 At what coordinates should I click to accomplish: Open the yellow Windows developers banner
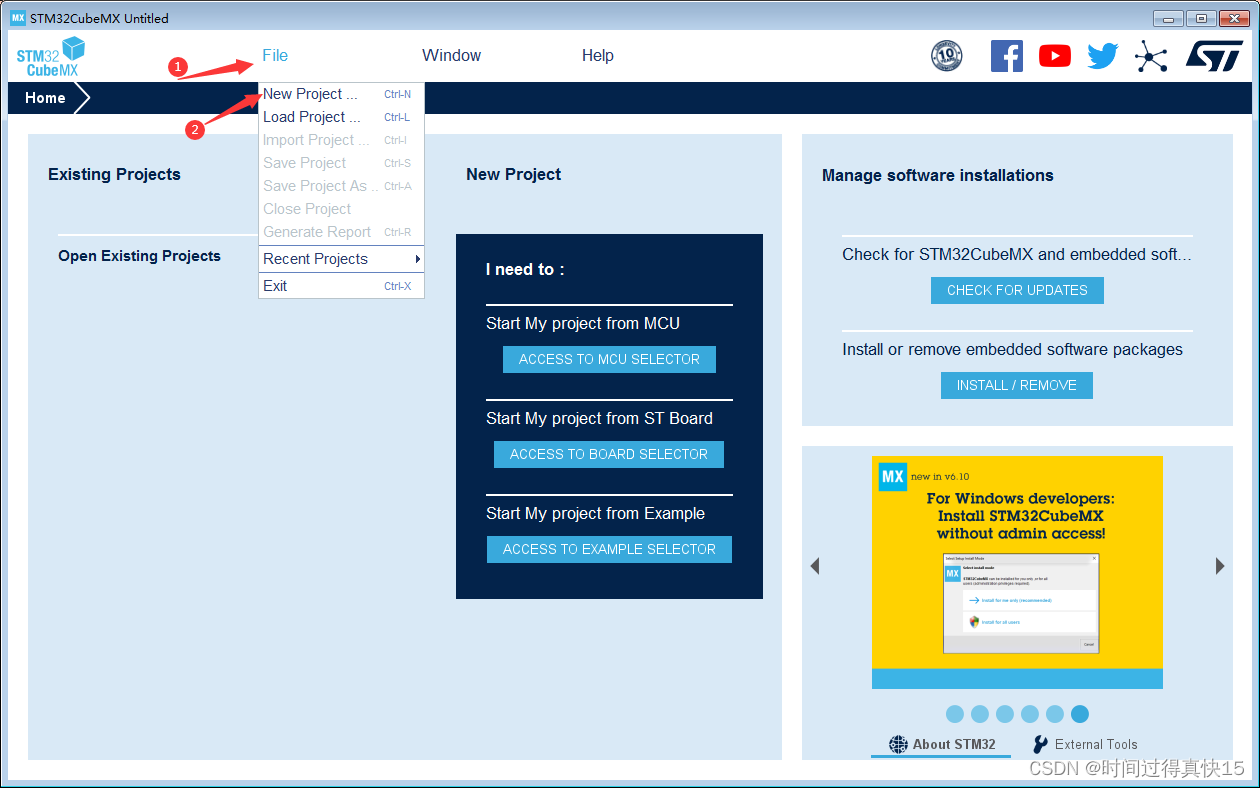point(1017,572)
